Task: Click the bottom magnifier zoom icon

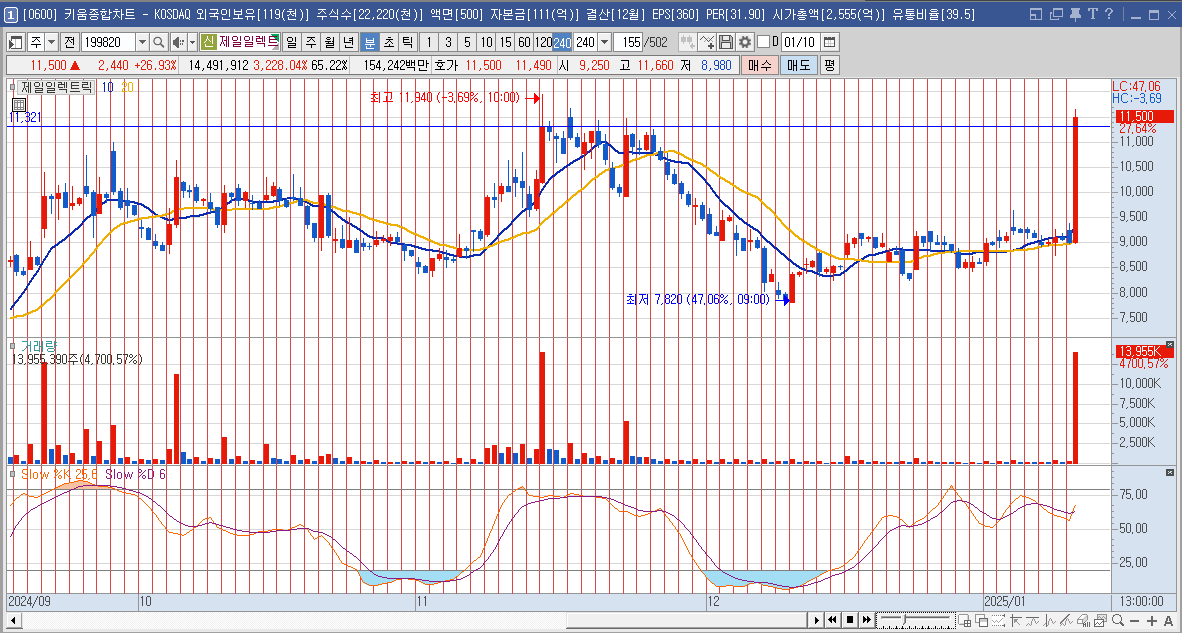Action: pos(1117,620)
